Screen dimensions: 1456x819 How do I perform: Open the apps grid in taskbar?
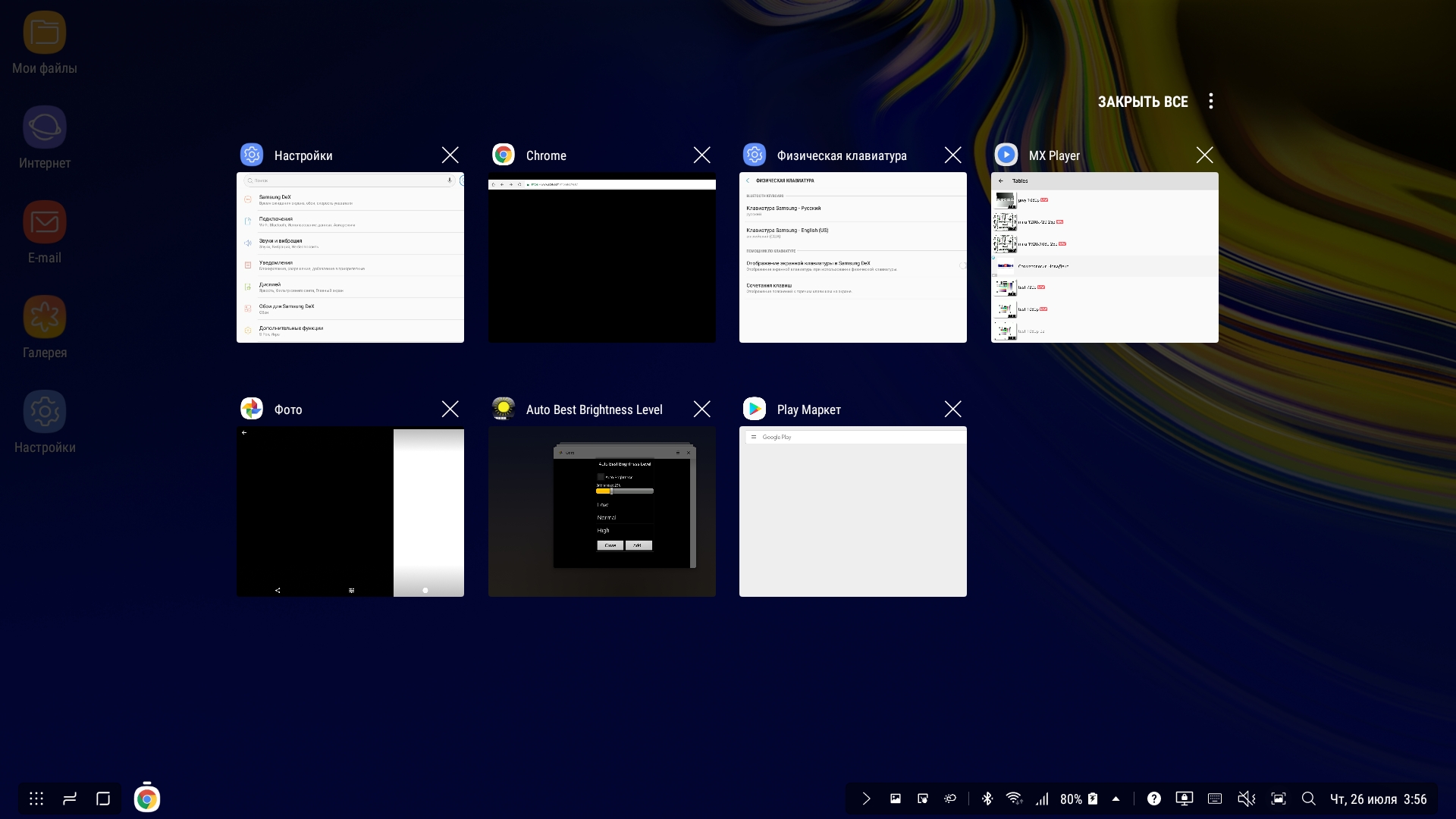click(x=36, y=799)
